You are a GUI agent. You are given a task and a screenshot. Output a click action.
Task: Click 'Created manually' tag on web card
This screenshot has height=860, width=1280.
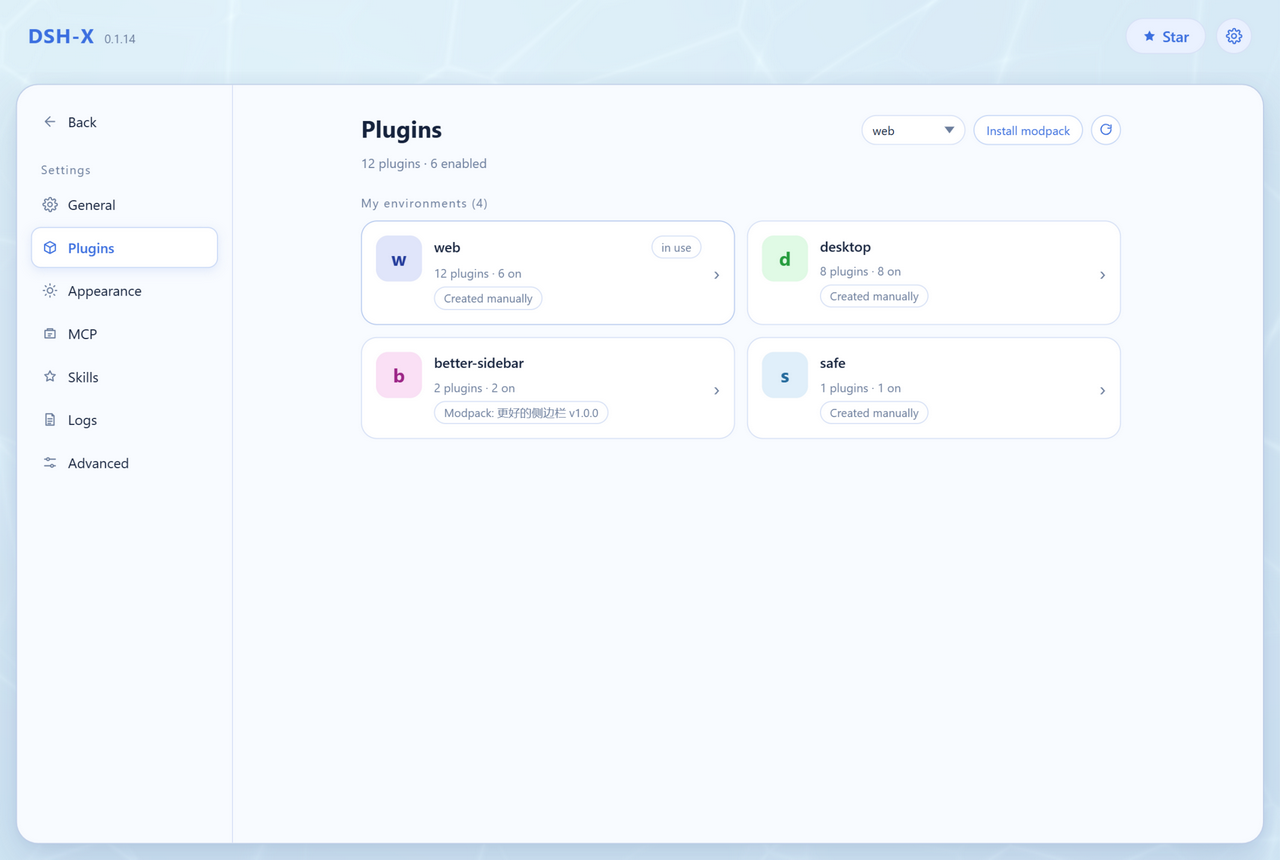(488, 298)
